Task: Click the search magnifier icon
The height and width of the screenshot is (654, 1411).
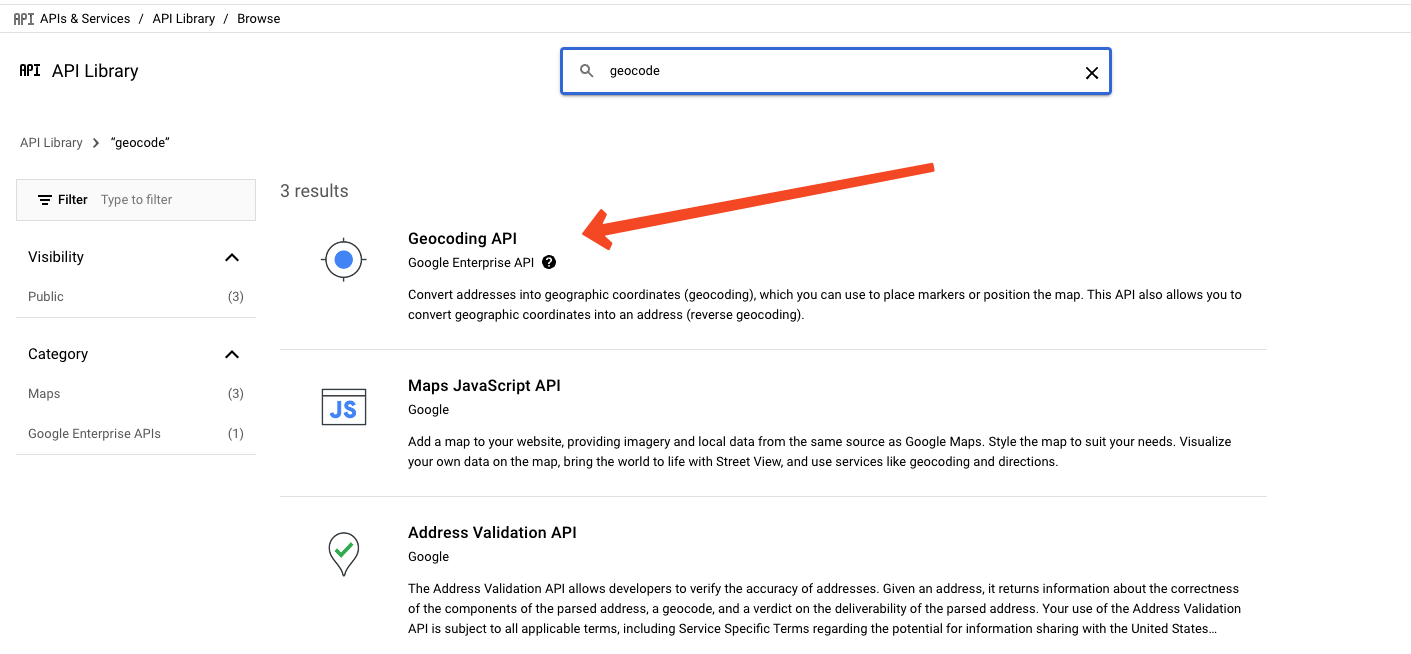Action: click(587, 71)
